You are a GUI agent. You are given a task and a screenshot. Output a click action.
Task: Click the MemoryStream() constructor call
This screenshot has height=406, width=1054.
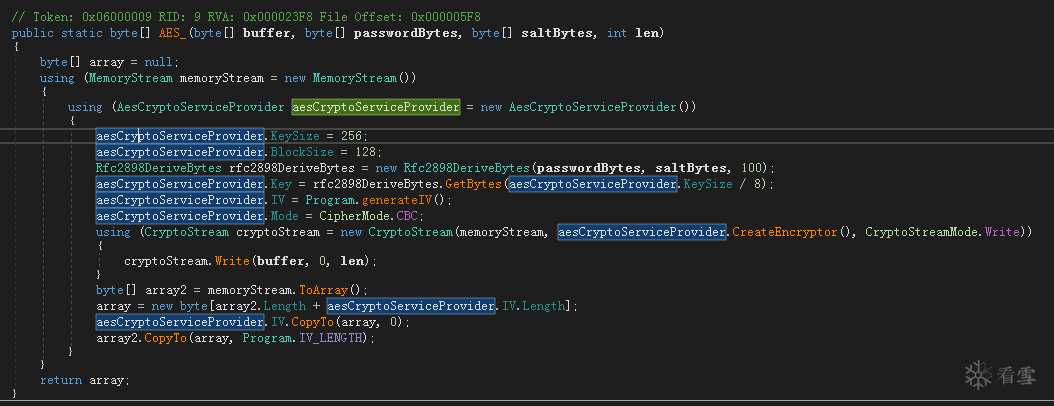point(363,78)
